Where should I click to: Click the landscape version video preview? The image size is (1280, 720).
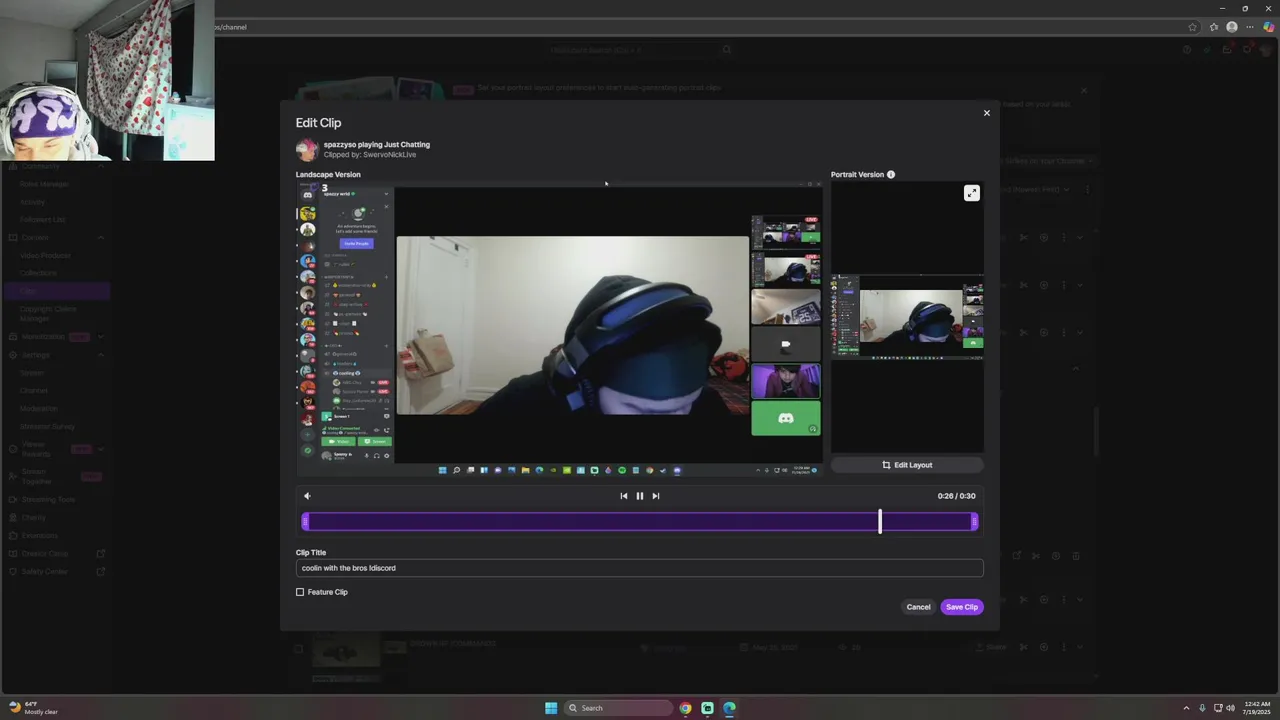(559, 328)
